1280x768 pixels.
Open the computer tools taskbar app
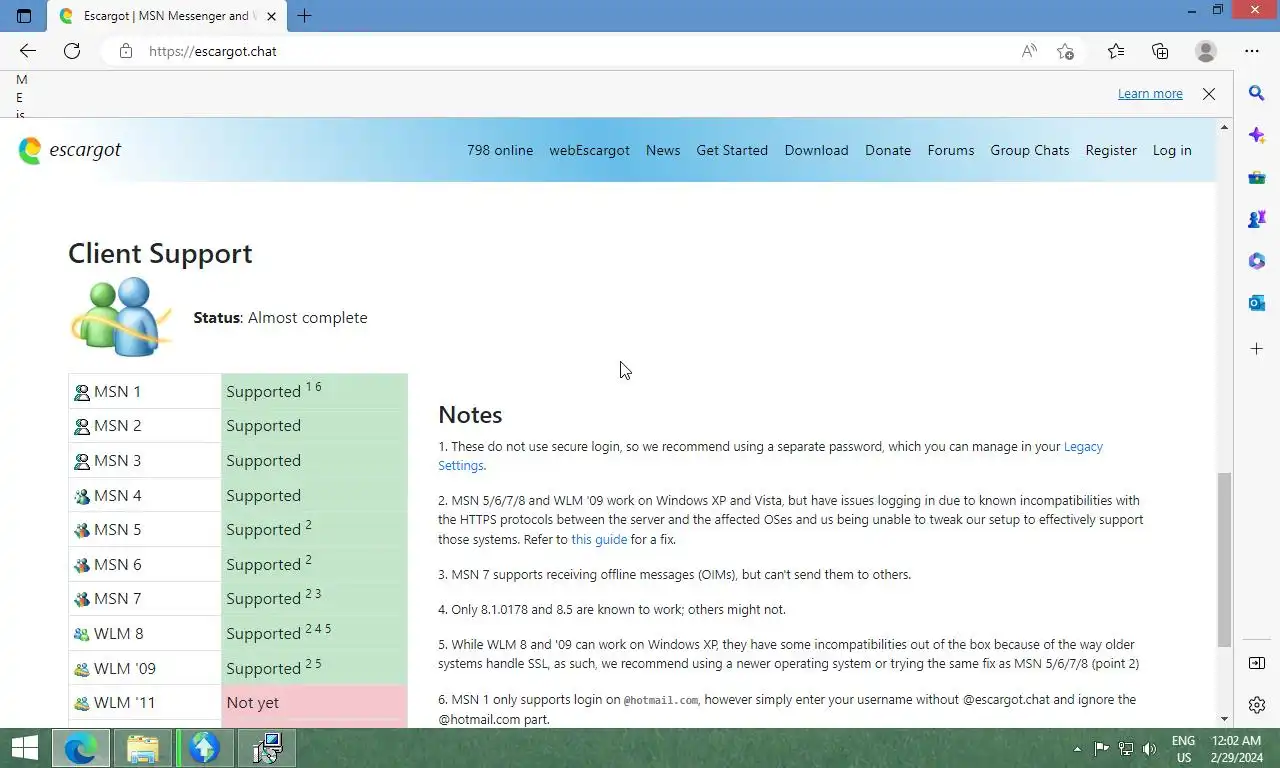[267, 748]
